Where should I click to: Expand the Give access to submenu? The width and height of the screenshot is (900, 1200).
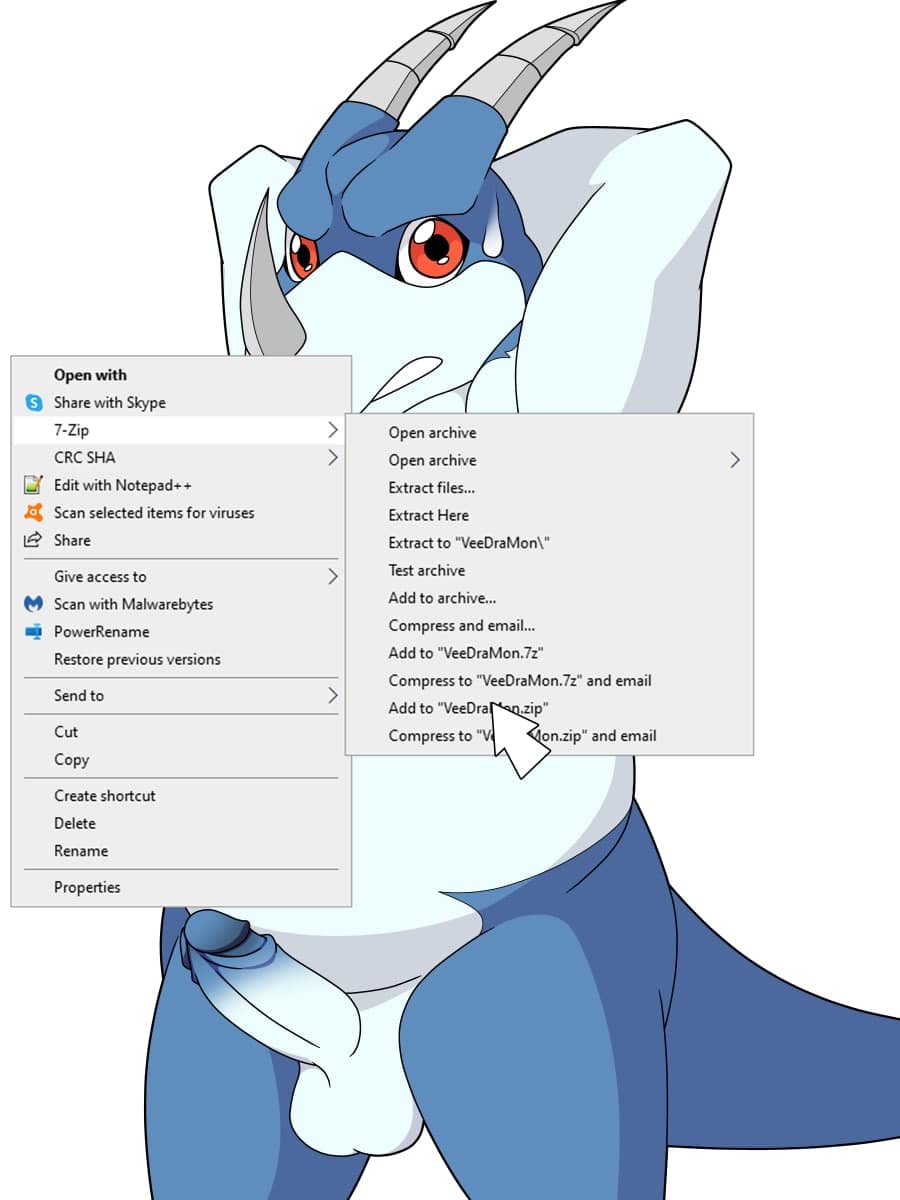coord(332,577)
